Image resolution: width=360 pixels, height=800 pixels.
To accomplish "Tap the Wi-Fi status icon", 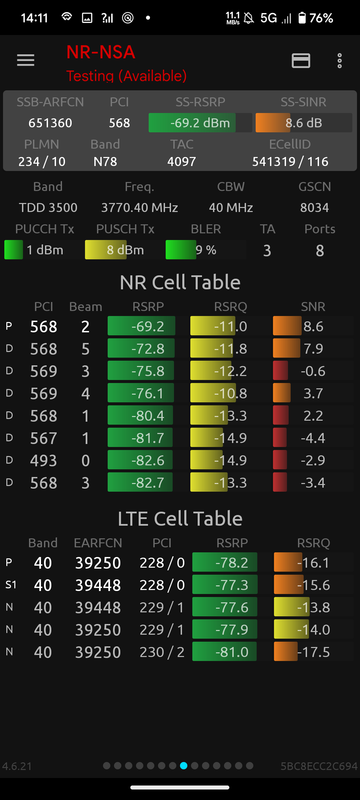I will 66,18.
